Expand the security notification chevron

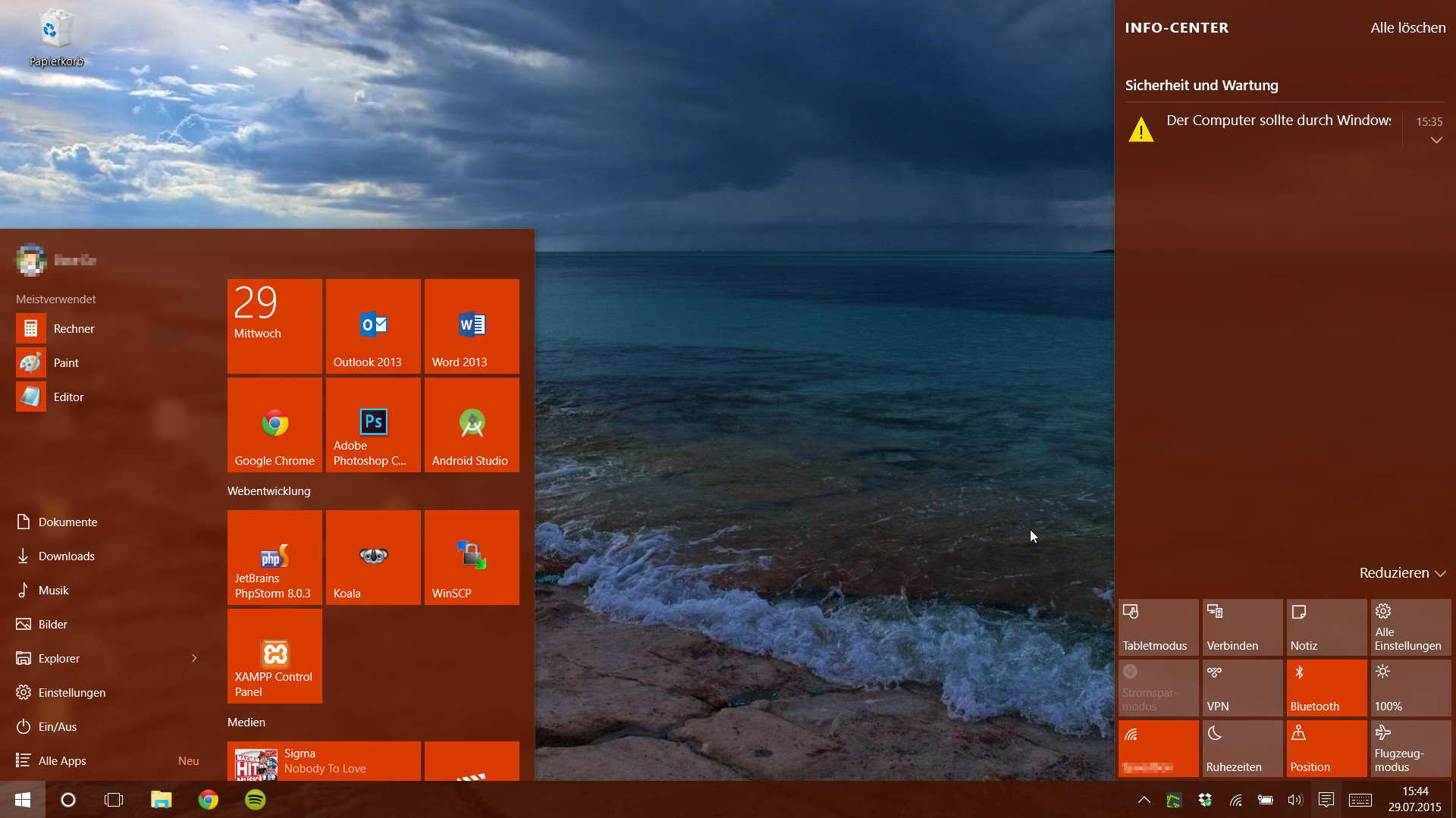1436,140
